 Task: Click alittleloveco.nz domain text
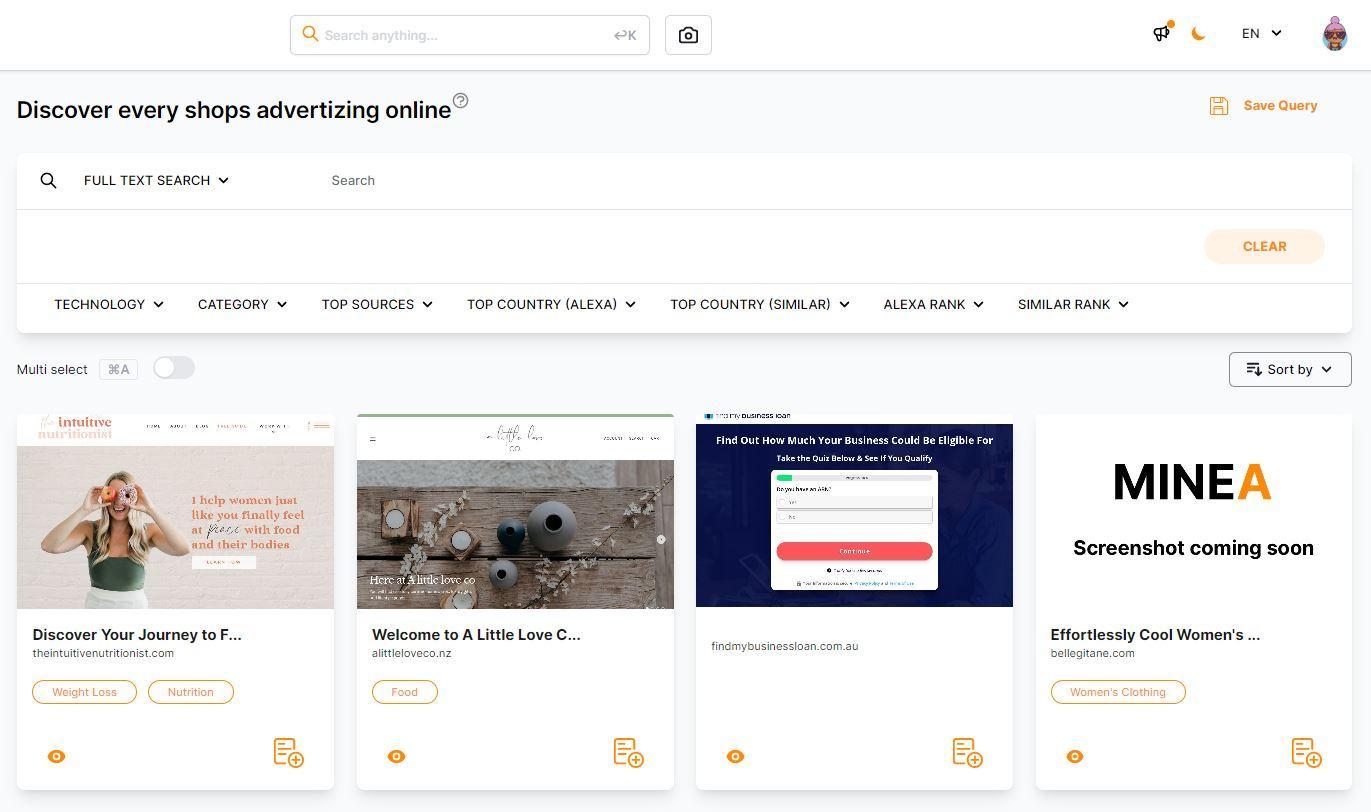[412, 653]
